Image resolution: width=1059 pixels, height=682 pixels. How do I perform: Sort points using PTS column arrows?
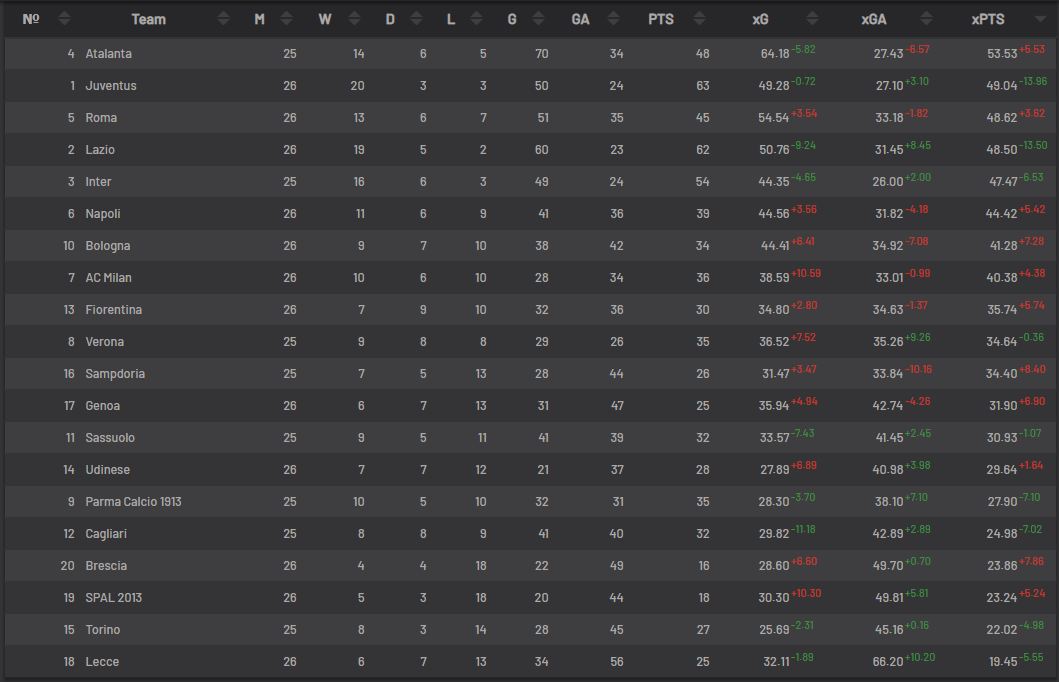click(x=700, y=19)
